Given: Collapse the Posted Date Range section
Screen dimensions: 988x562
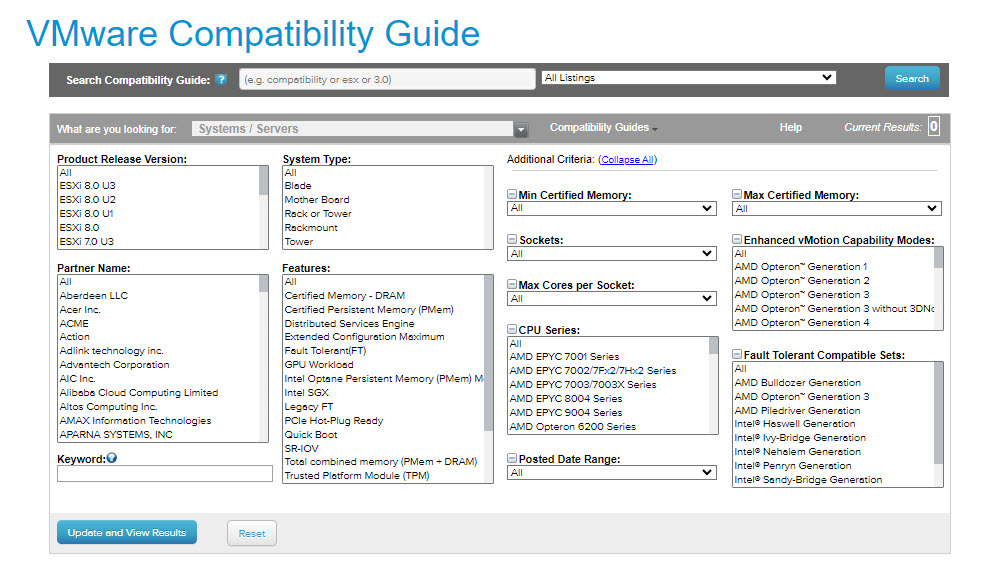Looking at the screenshot, I should point(512,458).
